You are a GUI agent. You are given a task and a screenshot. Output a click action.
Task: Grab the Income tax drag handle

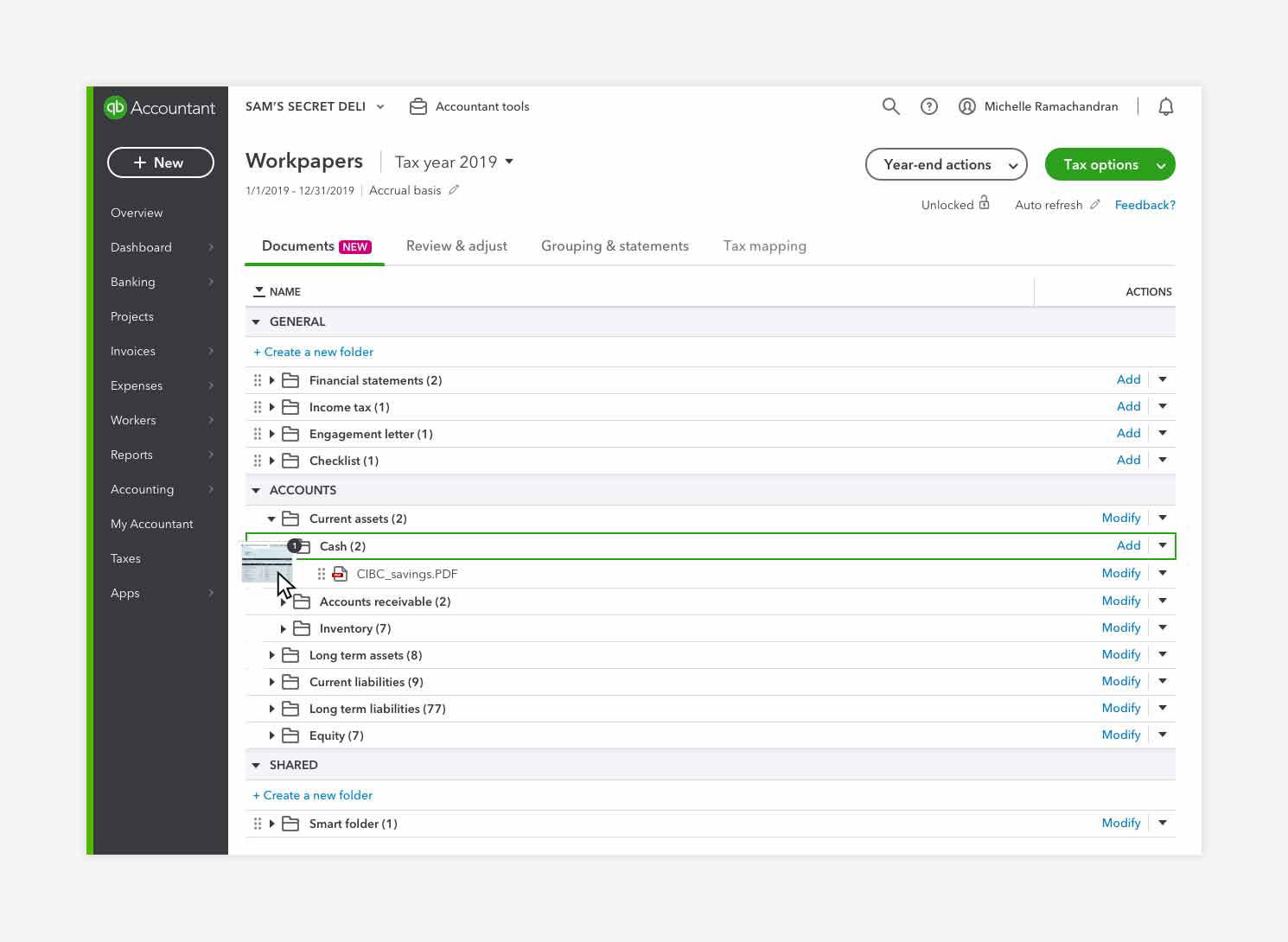[x=258, y=407]
